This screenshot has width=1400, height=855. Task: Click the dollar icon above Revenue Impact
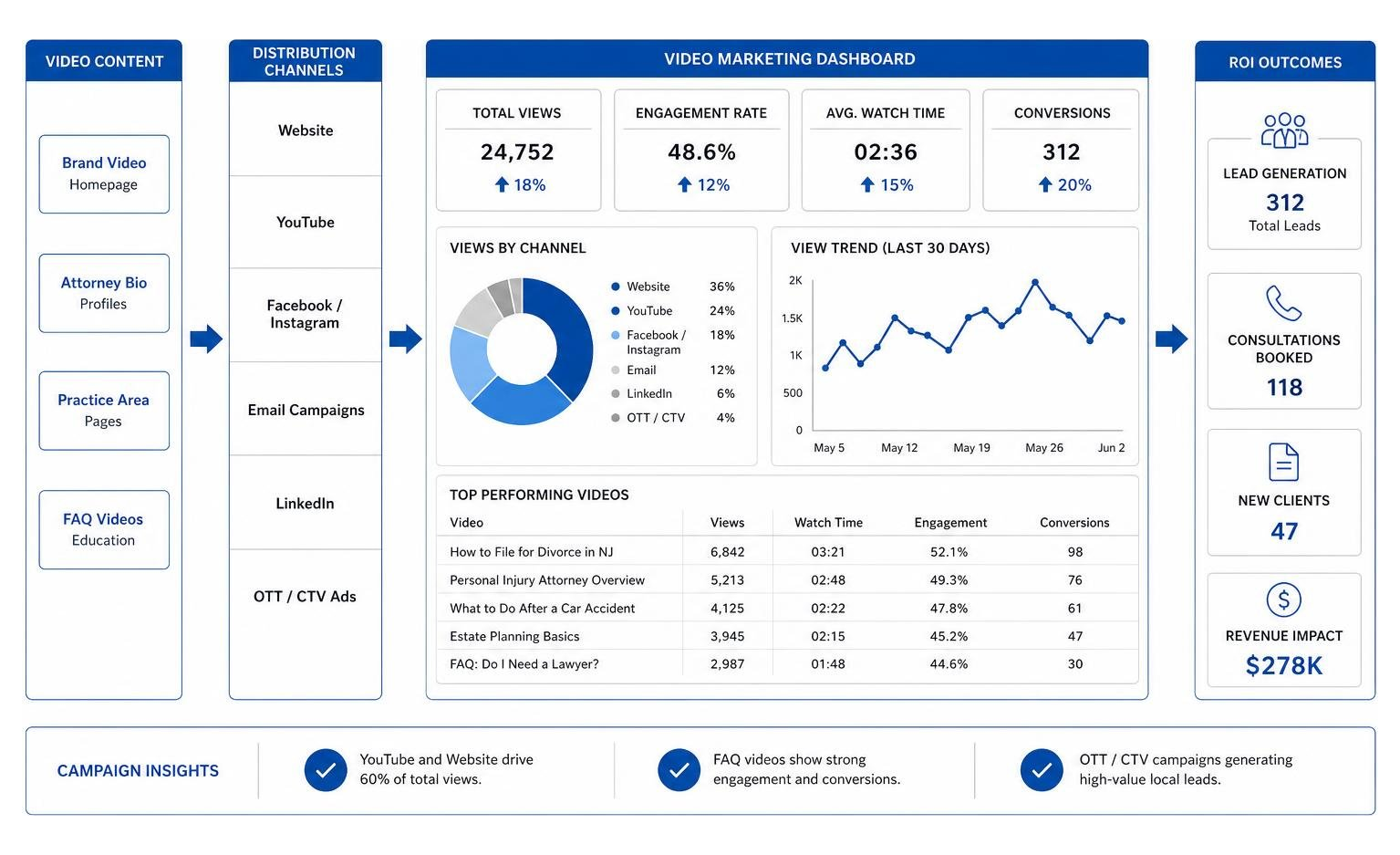click(x=1284, y=600)
